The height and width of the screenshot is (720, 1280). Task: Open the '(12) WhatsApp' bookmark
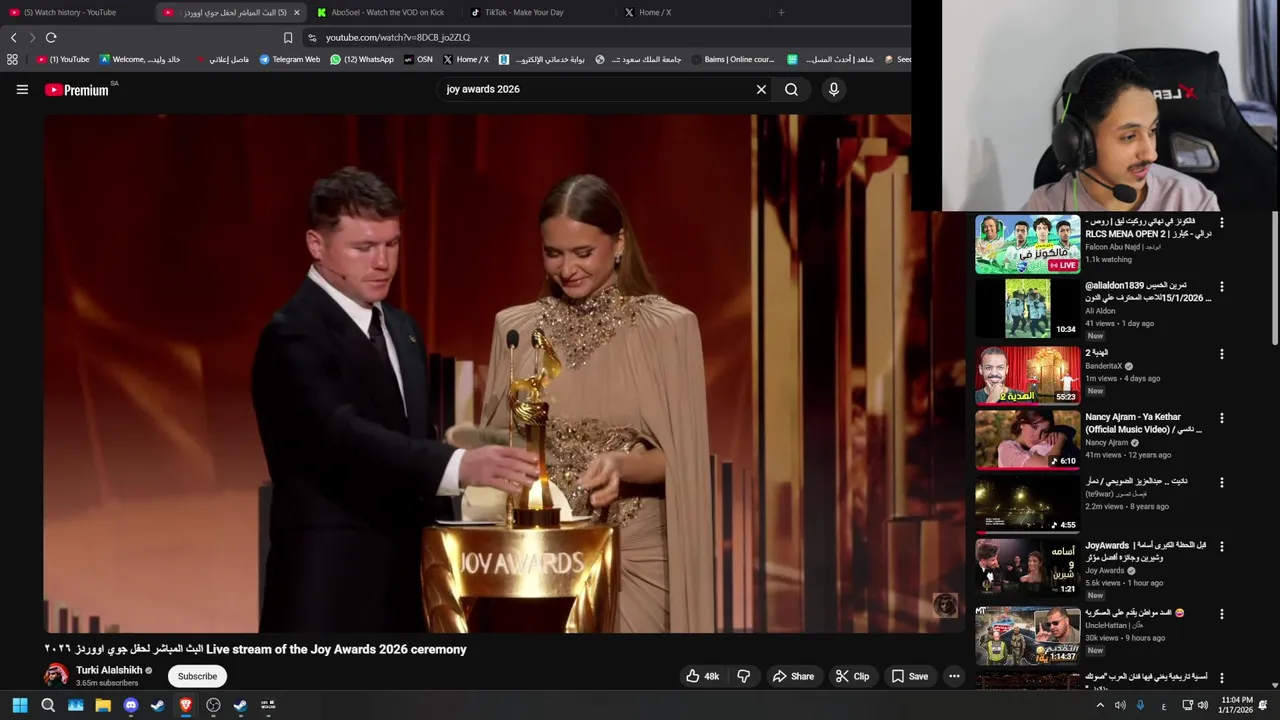tap(362, 59)
